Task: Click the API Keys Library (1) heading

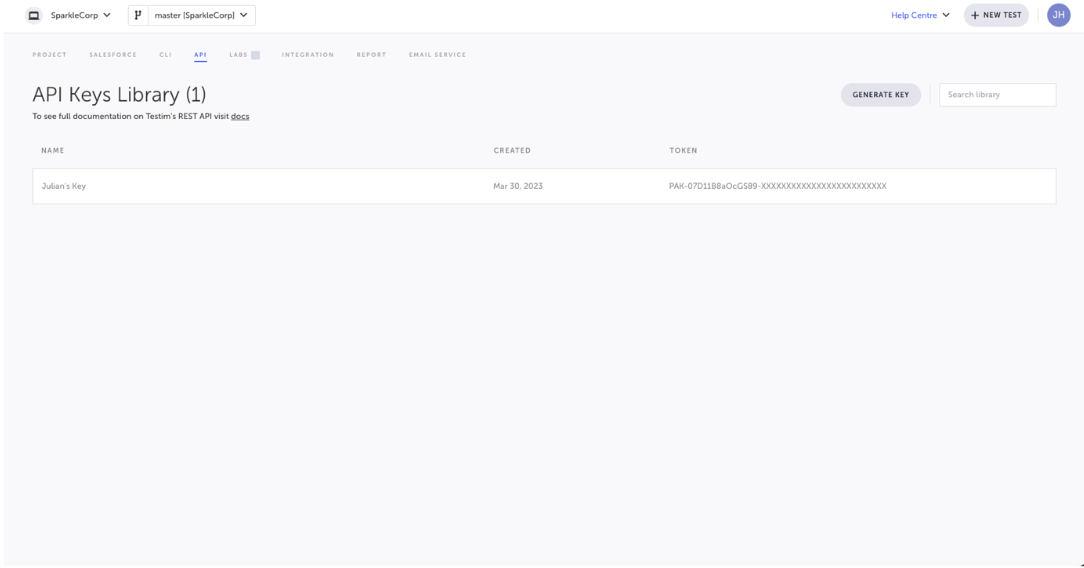Action: [x=119, y=95]
